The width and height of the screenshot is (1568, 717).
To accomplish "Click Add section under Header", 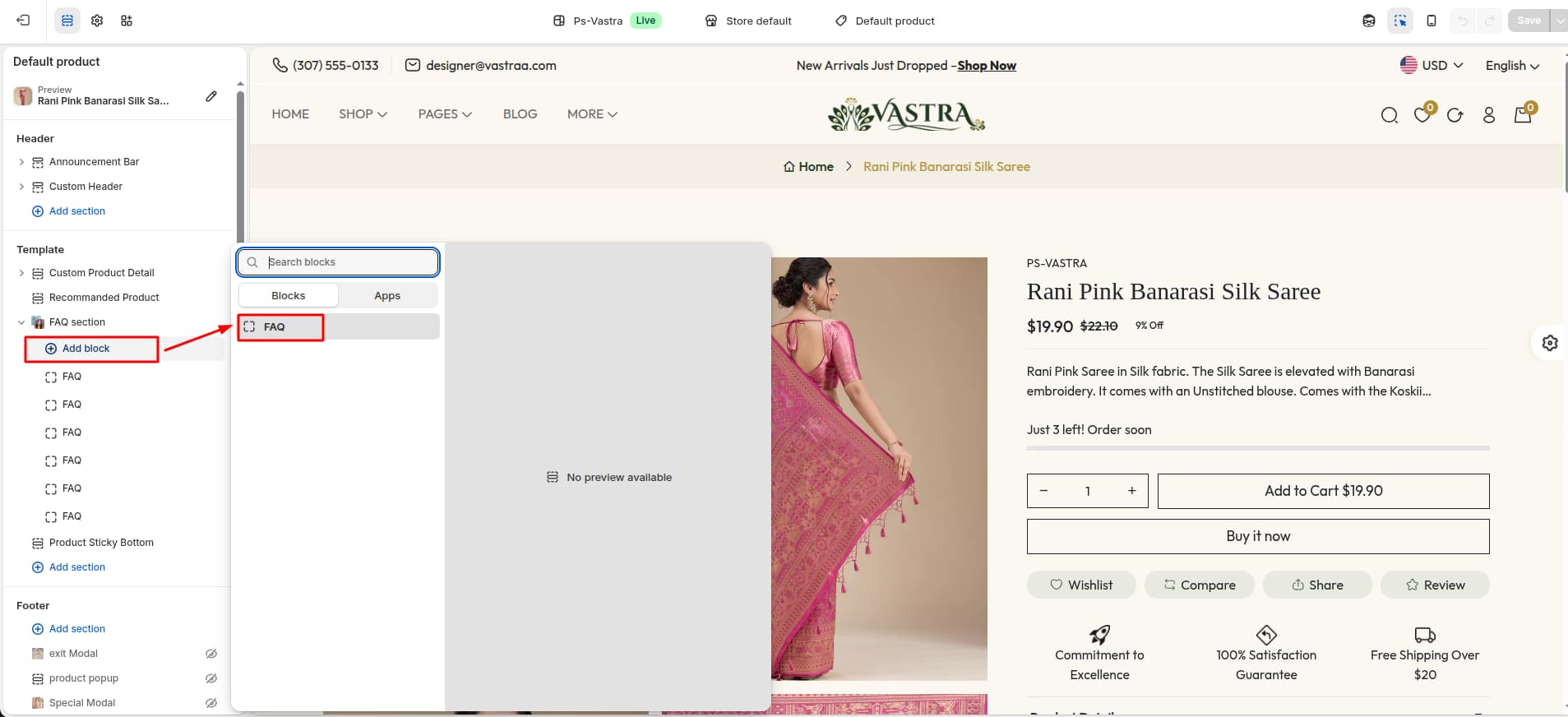I will 68,211.
